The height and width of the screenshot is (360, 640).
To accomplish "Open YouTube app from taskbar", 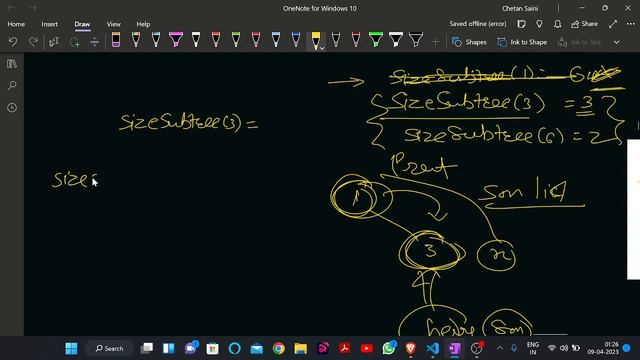I will point(367,348).
